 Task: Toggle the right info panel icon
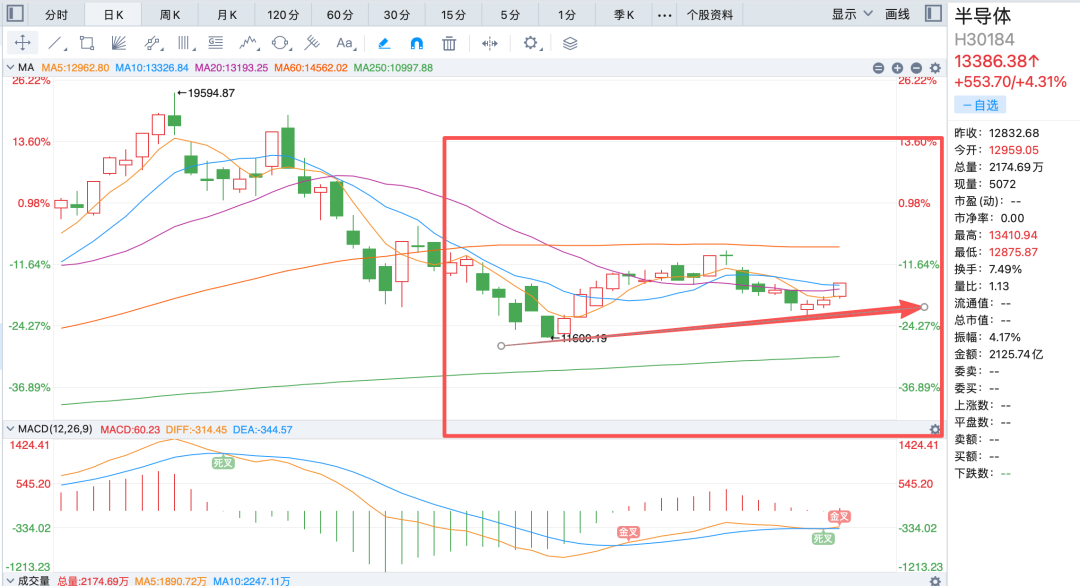(933, 14)
